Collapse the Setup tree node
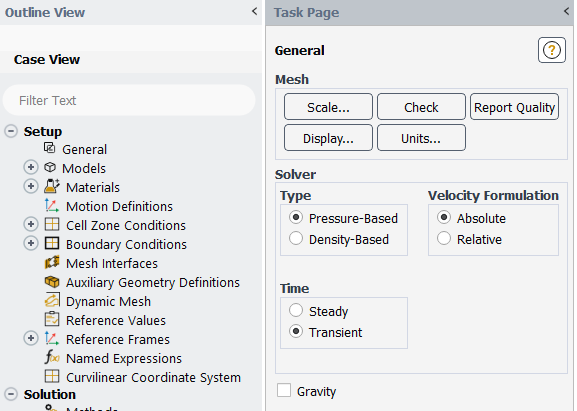 coord(11,131)
